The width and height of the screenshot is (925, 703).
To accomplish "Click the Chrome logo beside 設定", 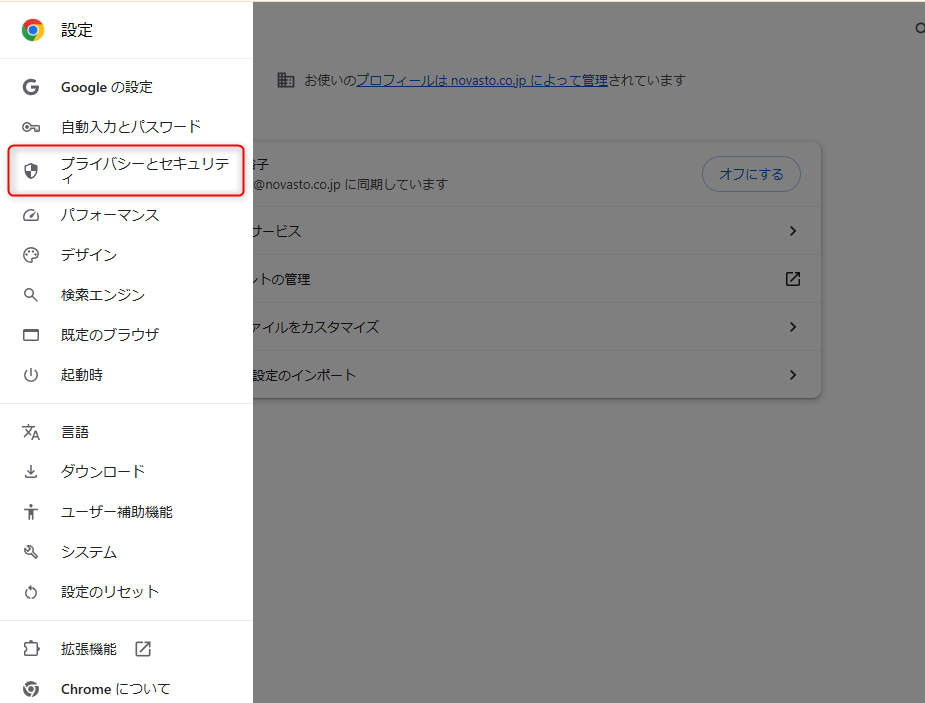I will (x=32, y=30).
